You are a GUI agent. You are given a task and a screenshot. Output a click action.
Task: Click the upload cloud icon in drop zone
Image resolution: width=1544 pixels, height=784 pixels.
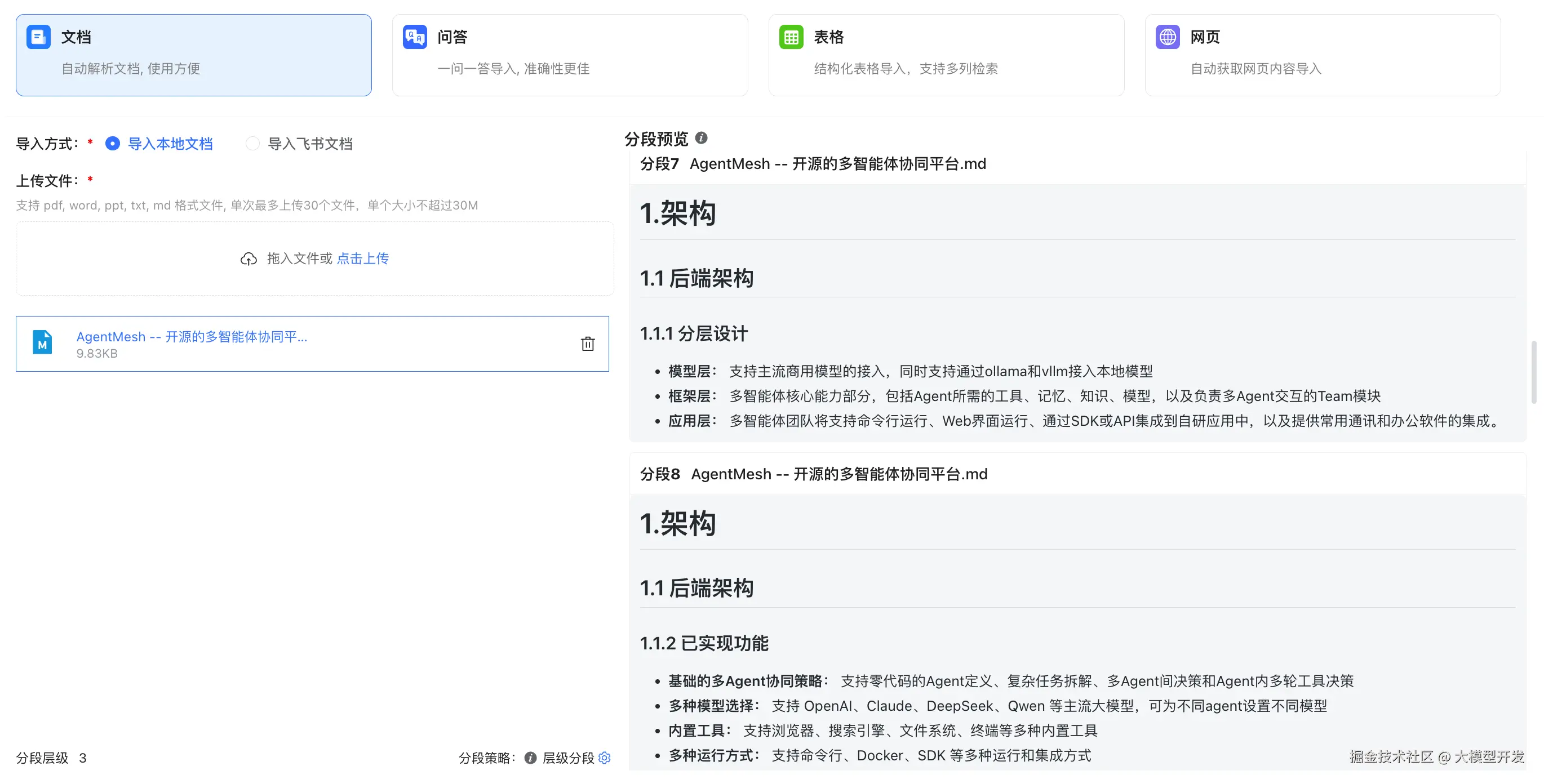pyautogui.click(x=249, y=258)
